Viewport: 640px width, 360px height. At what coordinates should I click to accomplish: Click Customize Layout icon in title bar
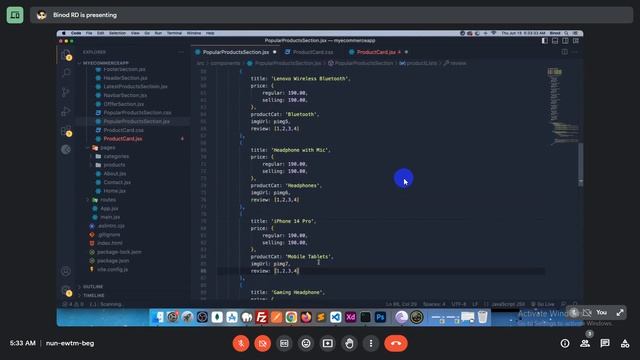[576, 41]
